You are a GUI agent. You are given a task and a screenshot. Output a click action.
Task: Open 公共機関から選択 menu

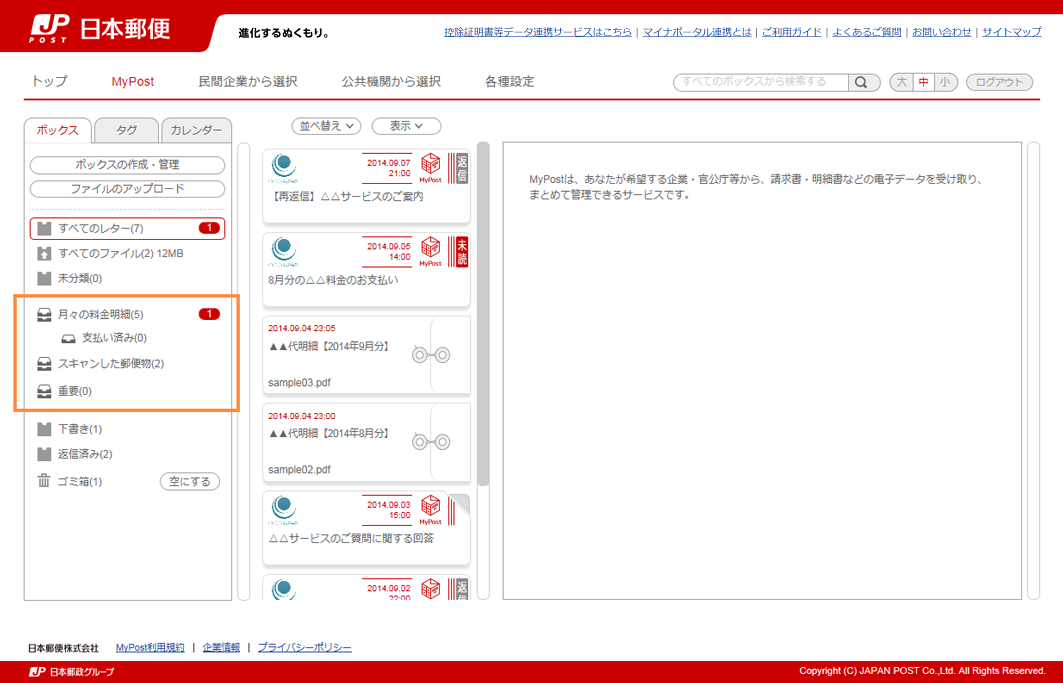point(391,81)
